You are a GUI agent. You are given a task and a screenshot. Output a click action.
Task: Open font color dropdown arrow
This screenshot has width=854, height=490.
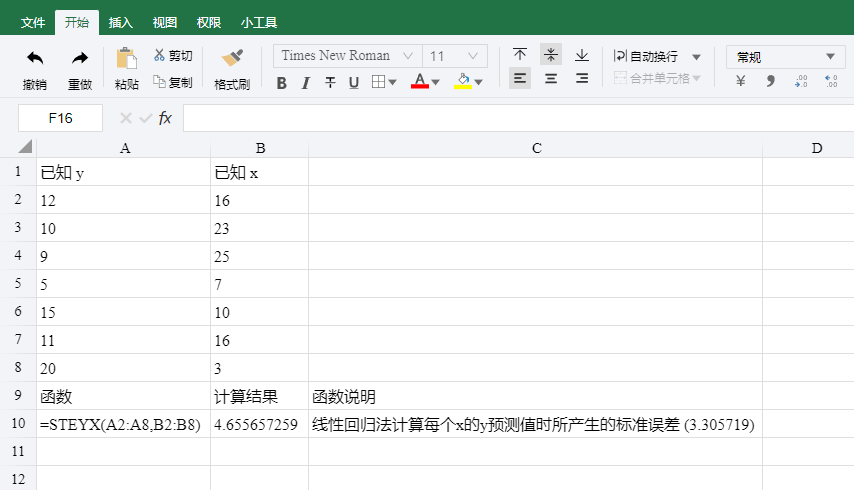tap(435, 83)
